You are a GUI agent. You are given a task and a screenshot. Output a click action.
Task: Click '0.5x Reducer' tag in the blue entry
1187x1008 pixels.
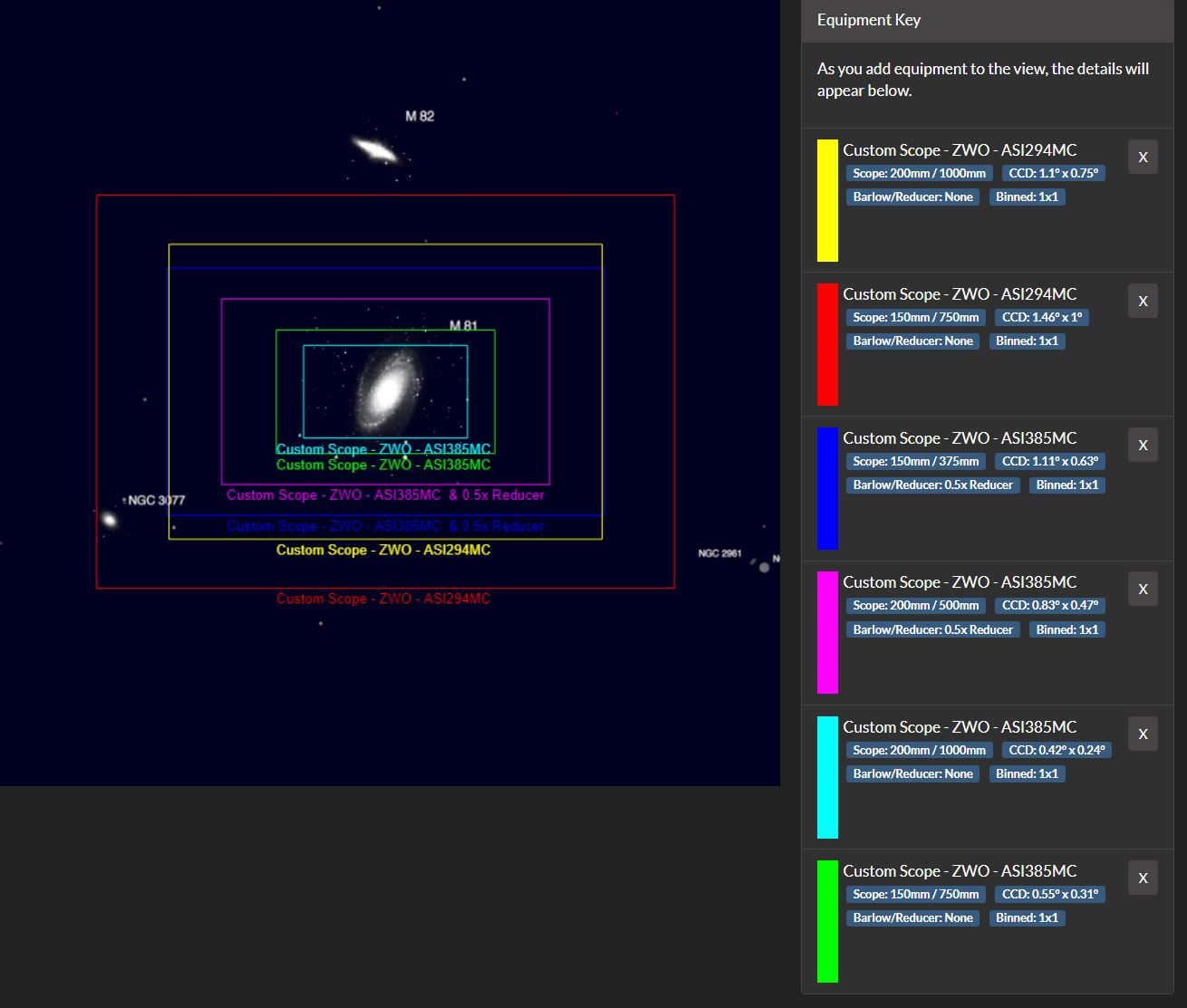click(933, 485)
